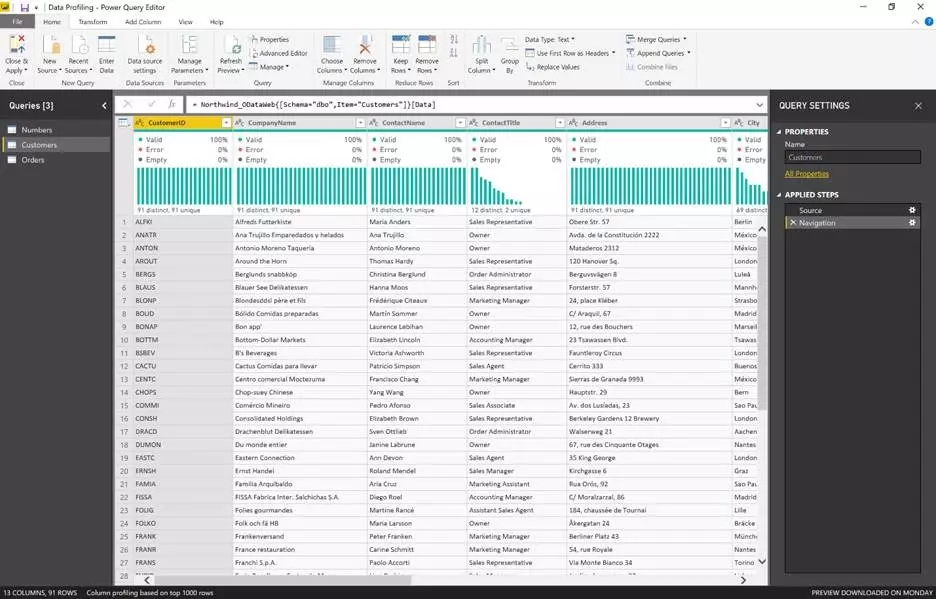936x599 pixels.
Task: Click the fx formula icon
Action: point(171,105)
